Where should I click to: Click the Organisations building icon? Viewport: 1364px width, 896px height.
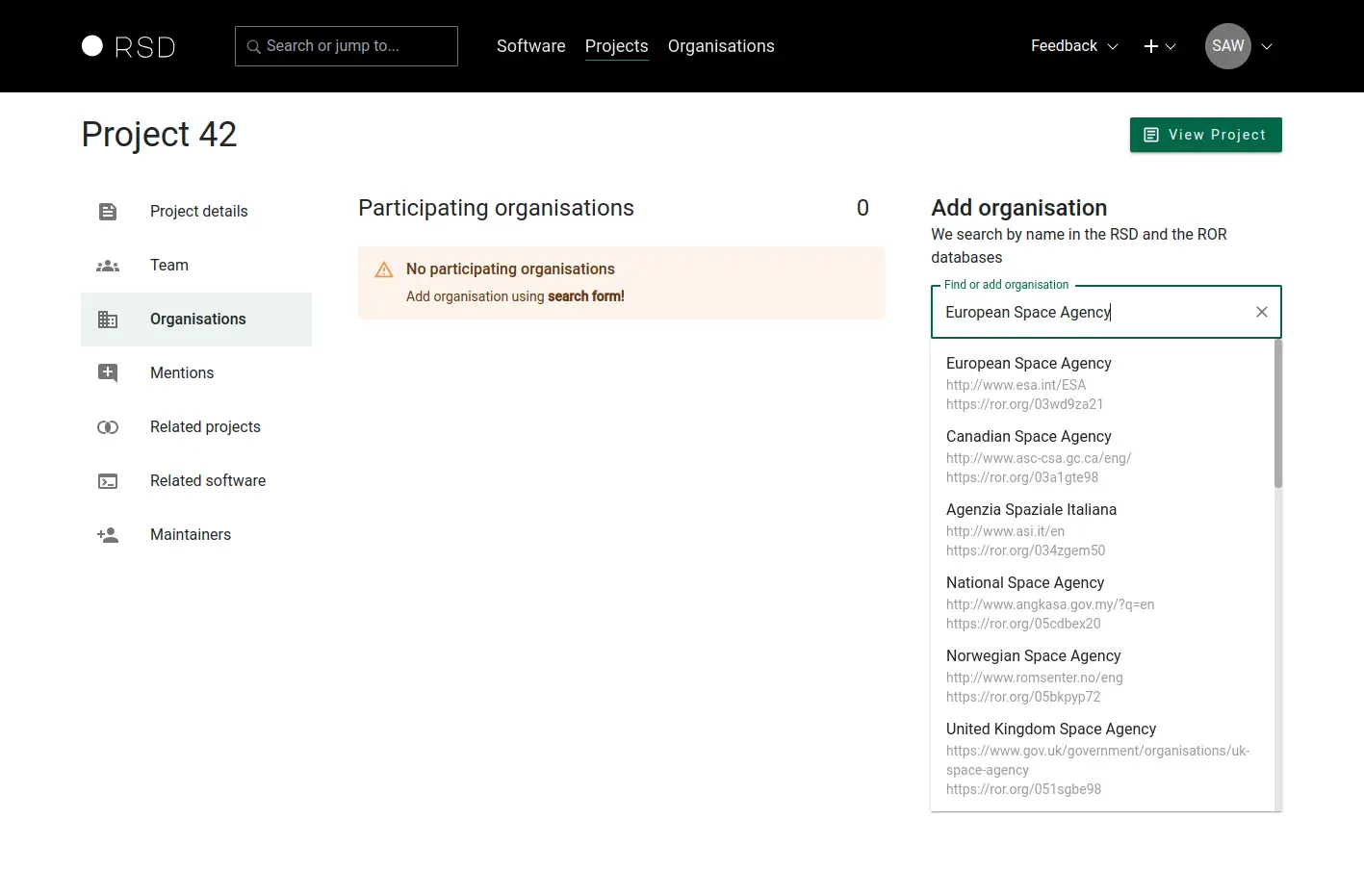[x=108, y=320]
